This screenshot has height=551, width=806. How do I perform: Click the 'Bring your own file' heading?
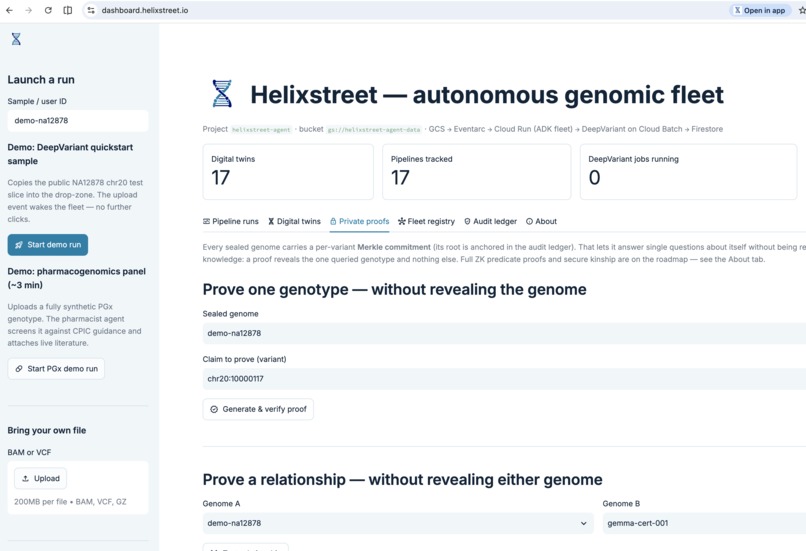47,430
